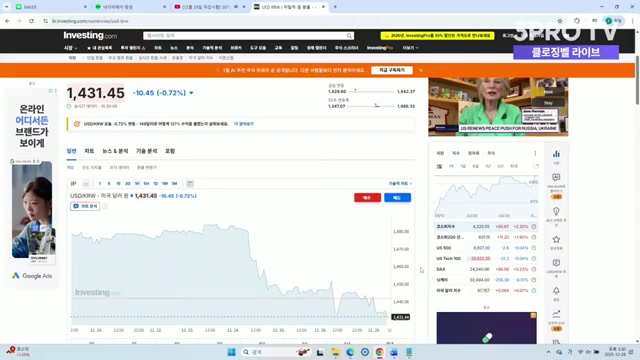Click the clock icon in the DAX row
640x360 pixels.
pyautogui.click(x=533, y=269)
